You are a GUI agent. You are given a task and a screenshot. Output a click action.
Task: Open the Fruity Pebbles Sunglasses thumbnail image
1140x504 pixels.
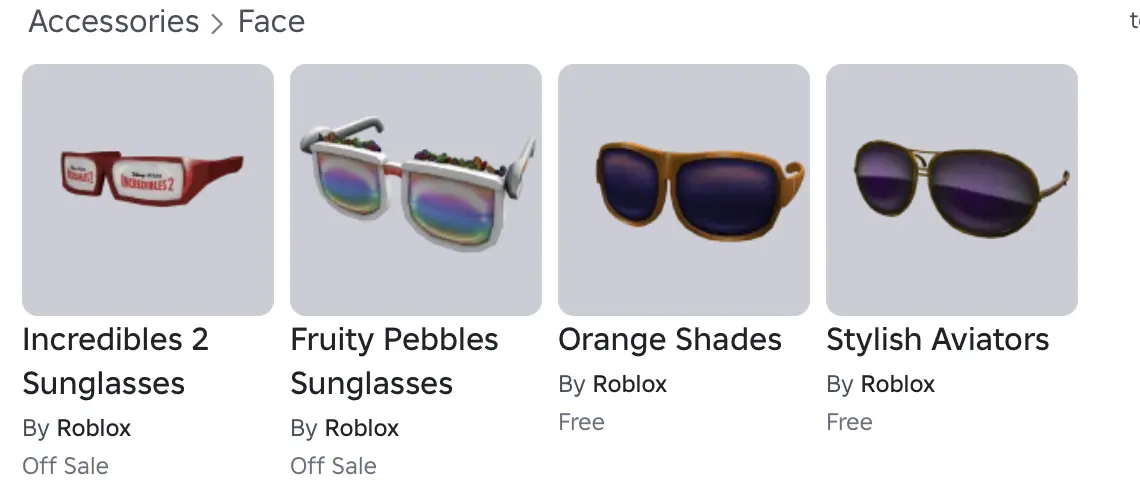point(416,190)
